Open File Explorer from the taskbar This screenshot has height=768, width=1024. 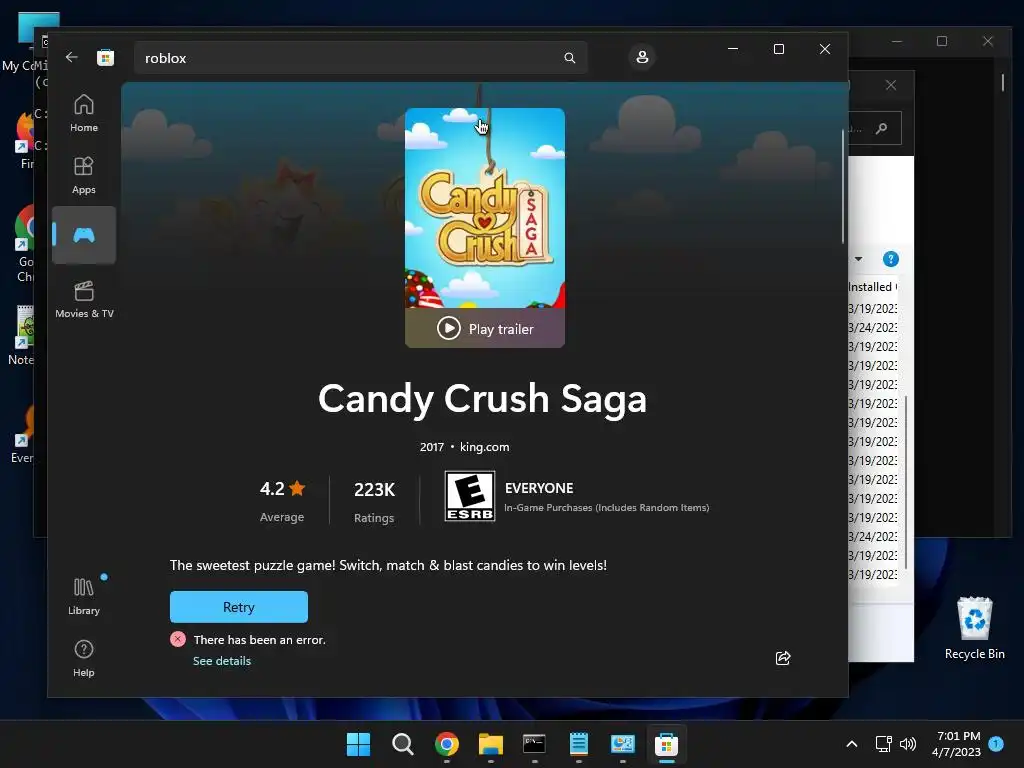tap(490, 744)
